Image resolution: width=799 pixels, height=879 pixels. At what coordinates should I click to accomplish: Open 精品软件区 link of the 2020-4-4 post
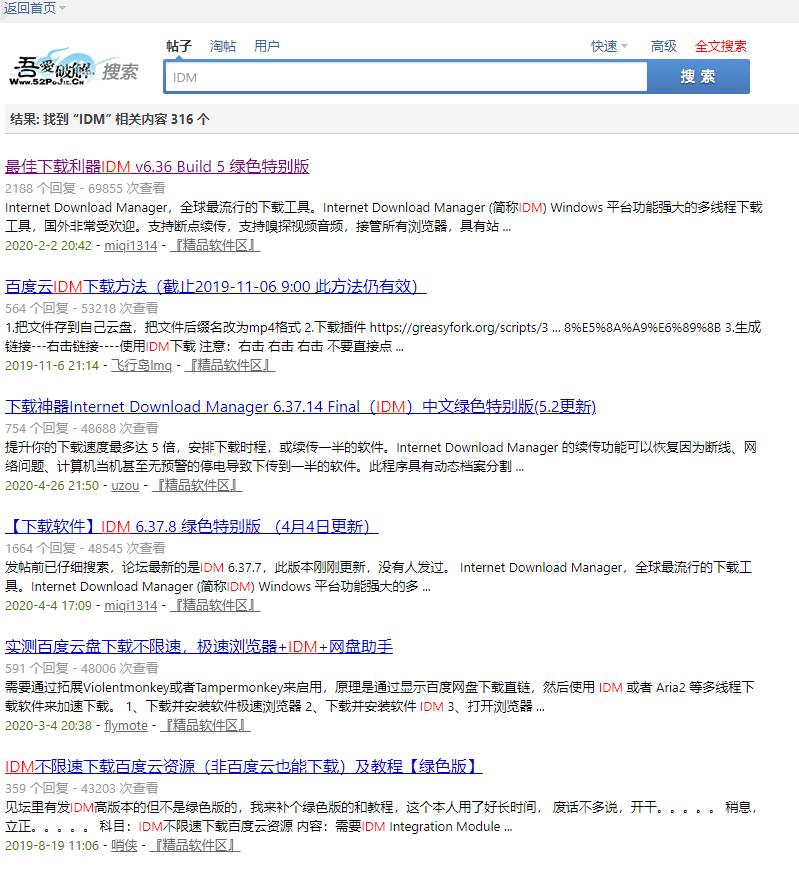(x=215, y=605)
